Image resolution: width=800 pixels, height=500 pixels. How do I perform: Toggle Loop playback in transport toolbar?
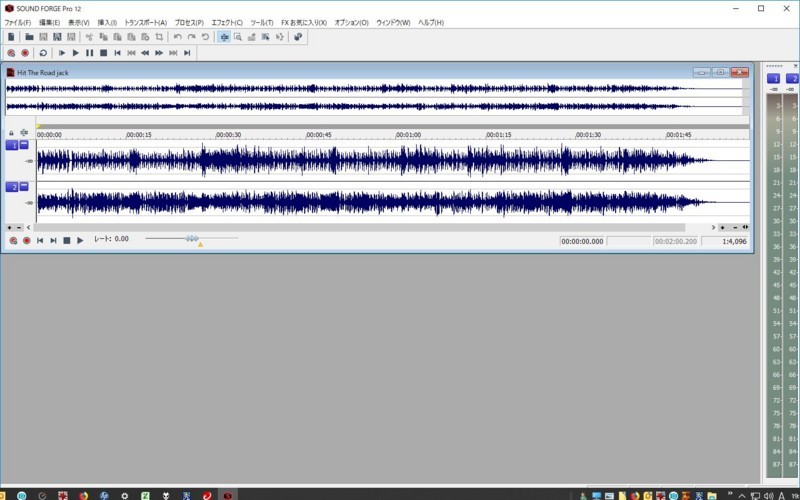click(x=43, y=53)
